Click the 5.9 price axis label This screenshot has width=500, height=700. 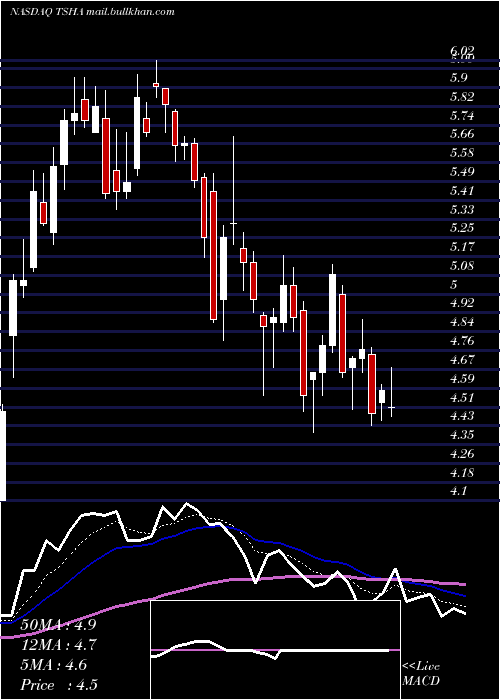458,78
